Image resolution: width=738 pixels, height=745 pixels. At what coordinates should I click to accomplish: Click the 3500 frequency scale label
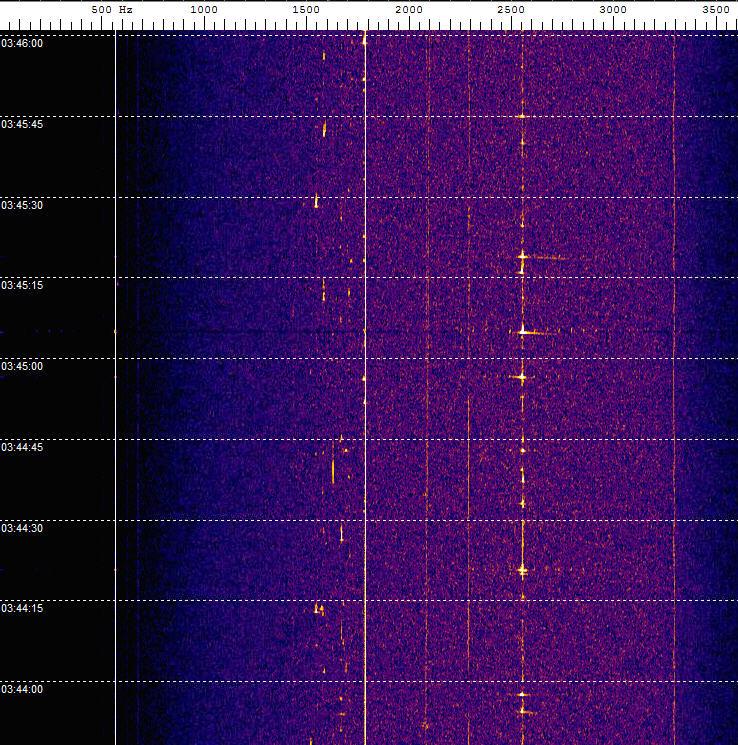coord(716,10)
